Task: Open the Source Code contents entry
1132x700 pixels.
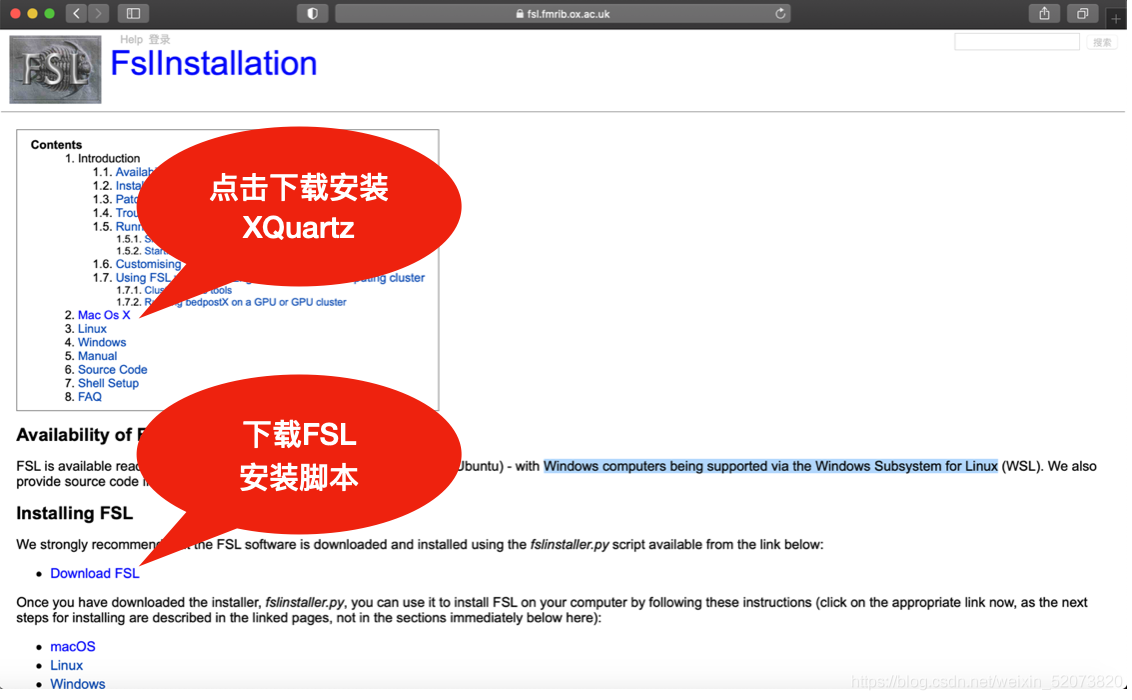Action: pos(113,370)
